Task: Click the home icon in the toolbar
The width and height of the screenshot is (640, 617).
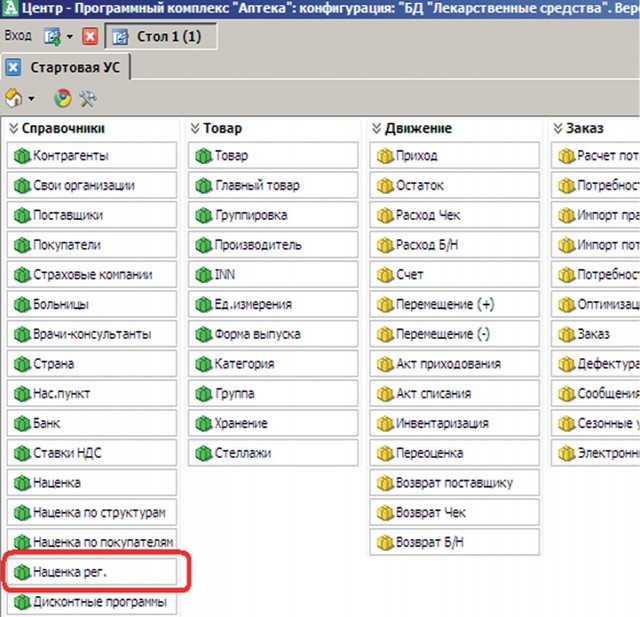Action: click(14, 98)
